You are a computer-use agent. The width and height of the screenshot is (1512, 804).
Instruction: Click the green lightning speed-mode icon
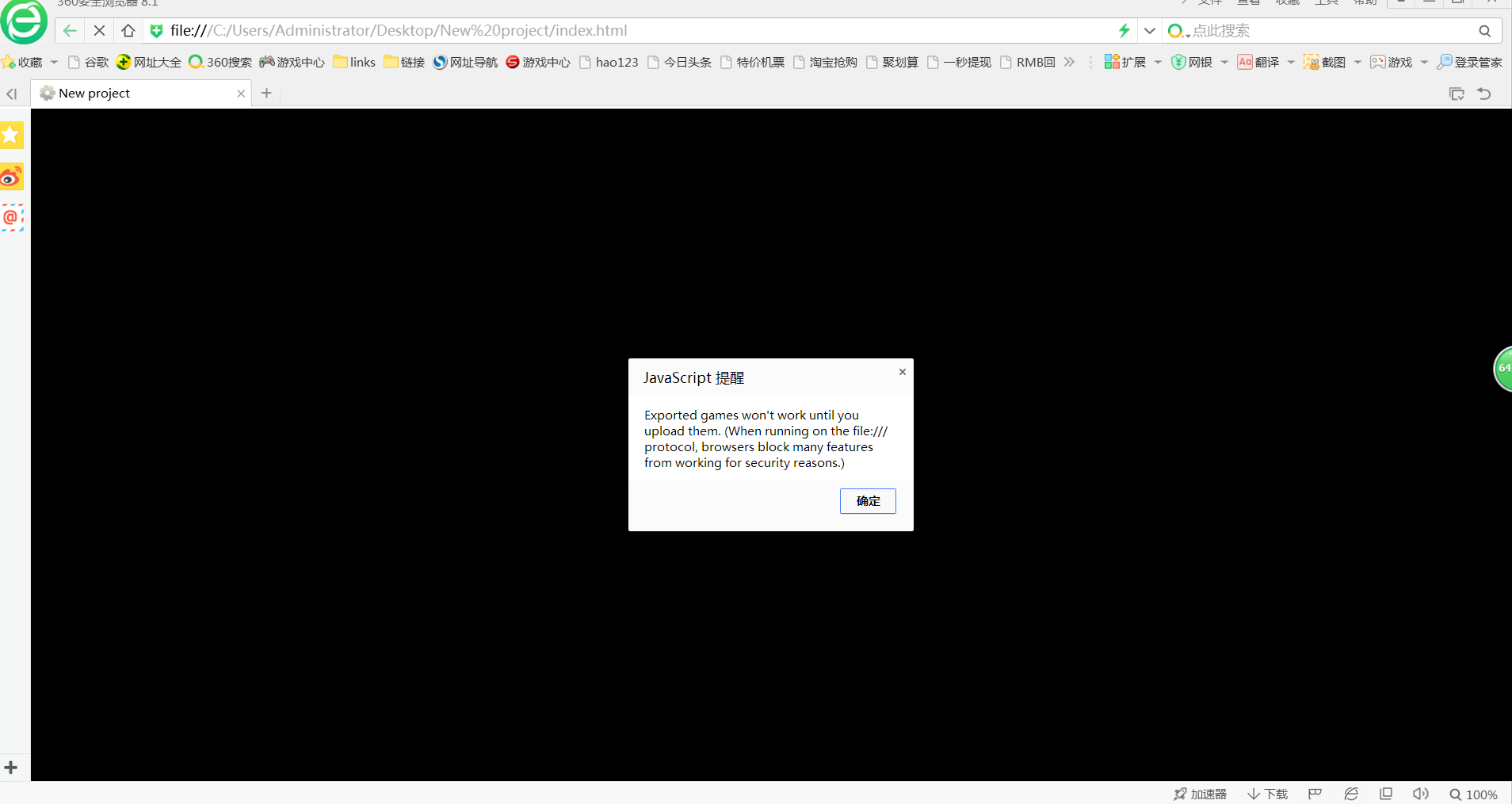1124,31
